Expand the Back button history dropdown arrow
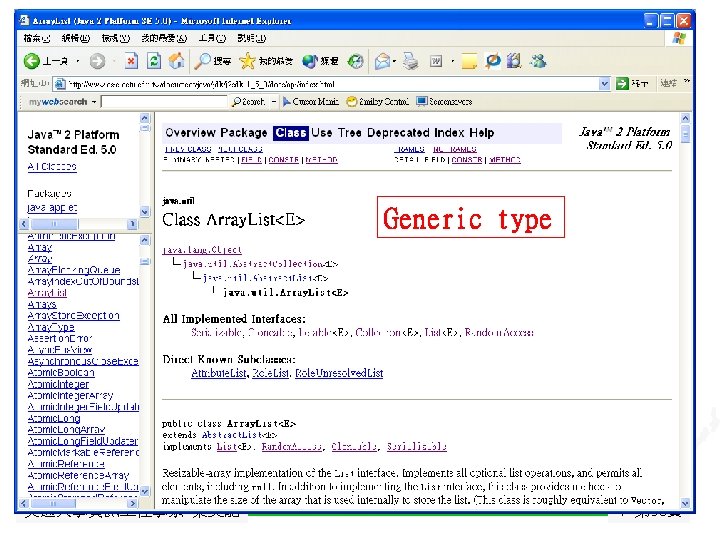This screenshot has height=540, width=720. point(78,61)
